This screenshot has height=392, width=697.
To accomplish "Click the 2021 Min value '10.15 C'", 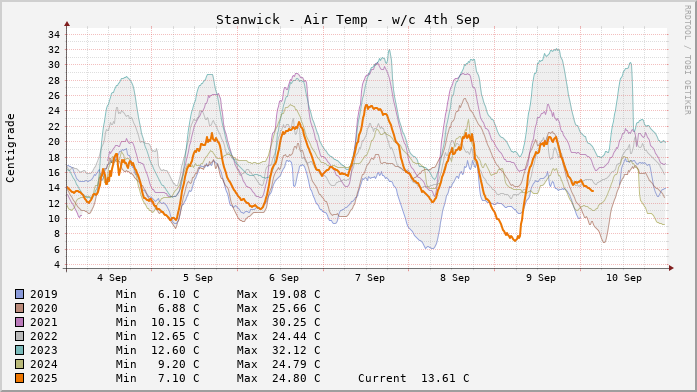I will click(175, 322).
